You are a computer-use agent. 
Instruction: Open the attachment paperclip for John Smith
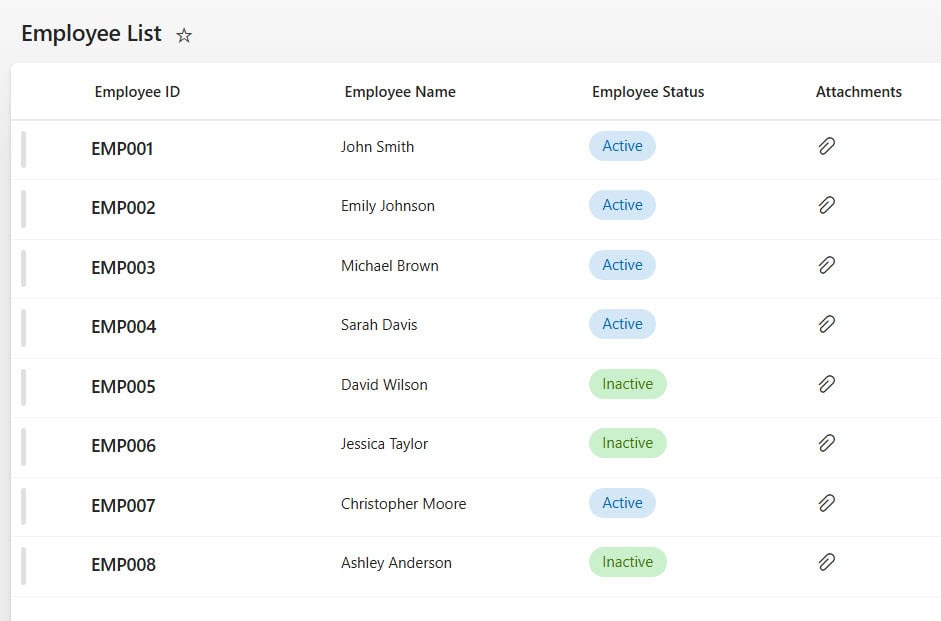[826, 146]
